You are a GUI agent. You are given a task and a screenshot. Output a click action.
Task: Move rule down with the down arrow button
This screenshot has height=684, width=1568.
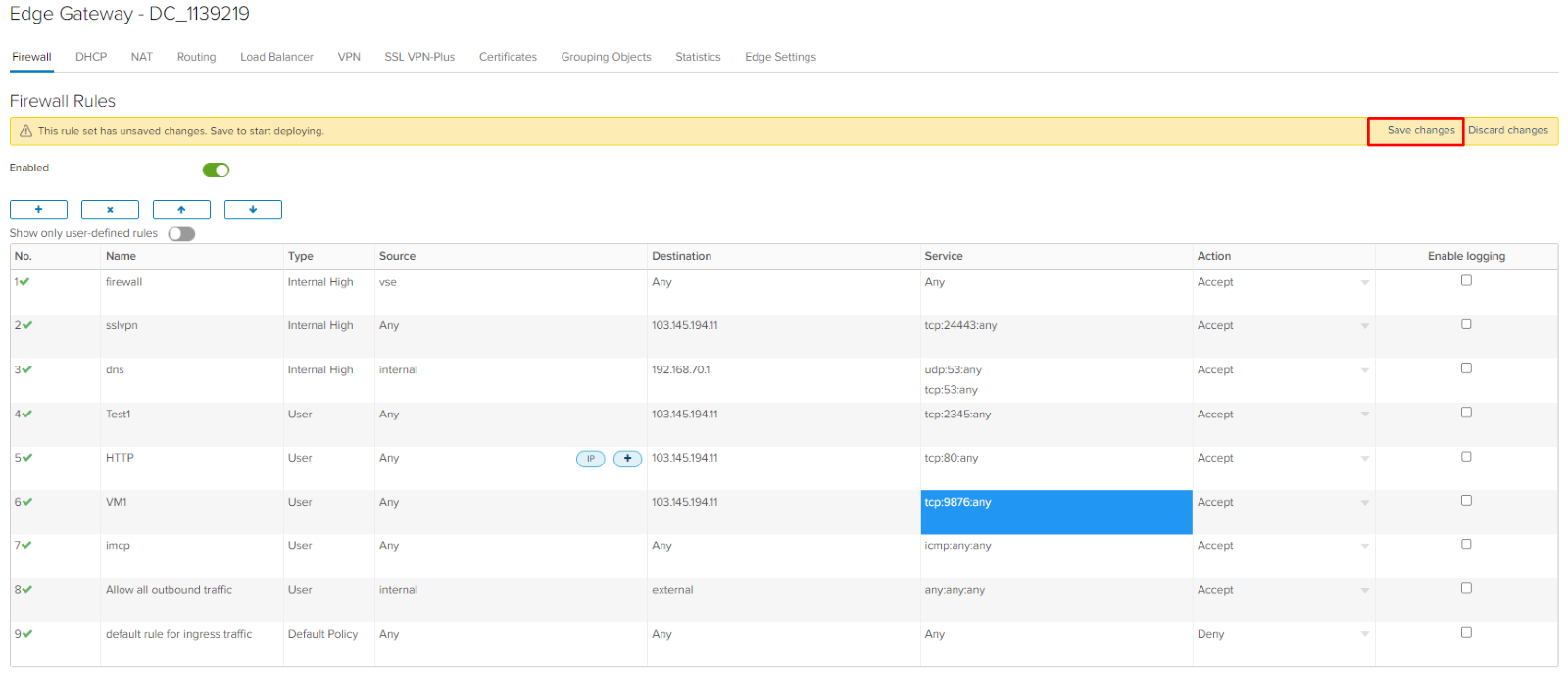[x=253, y=209]
